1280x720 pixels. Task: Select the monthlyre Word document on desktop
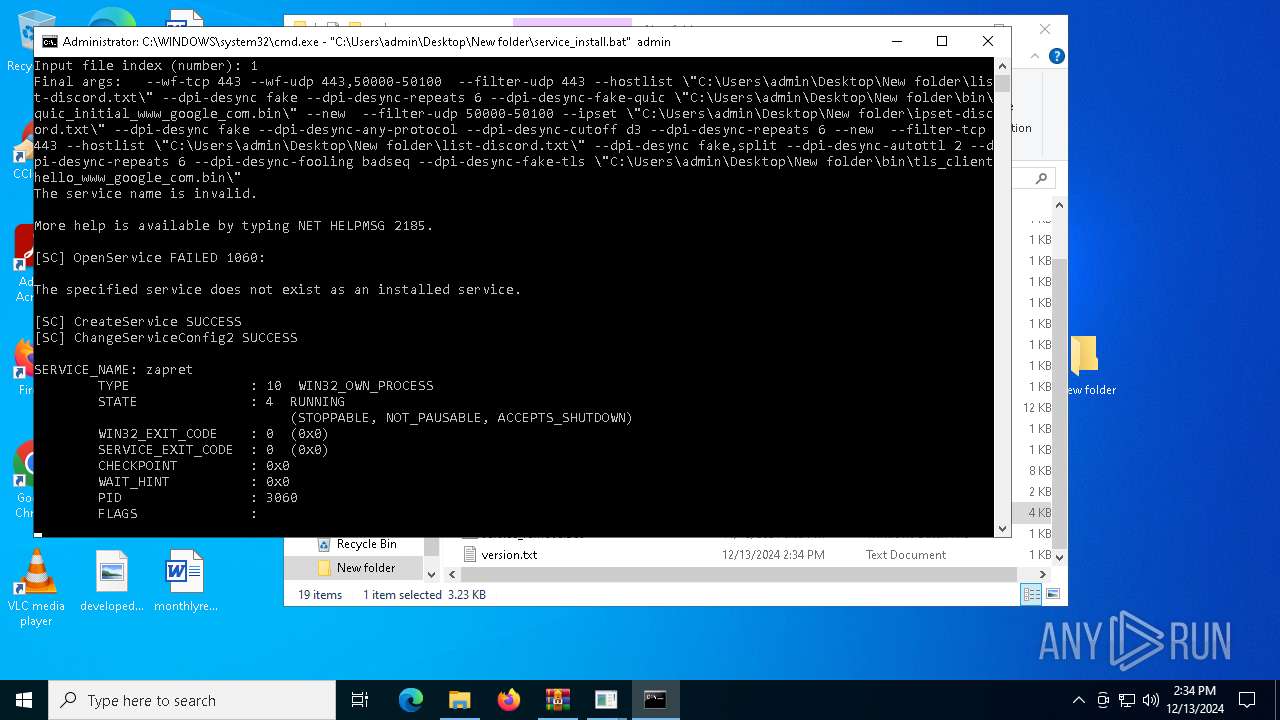coord(185,581)
